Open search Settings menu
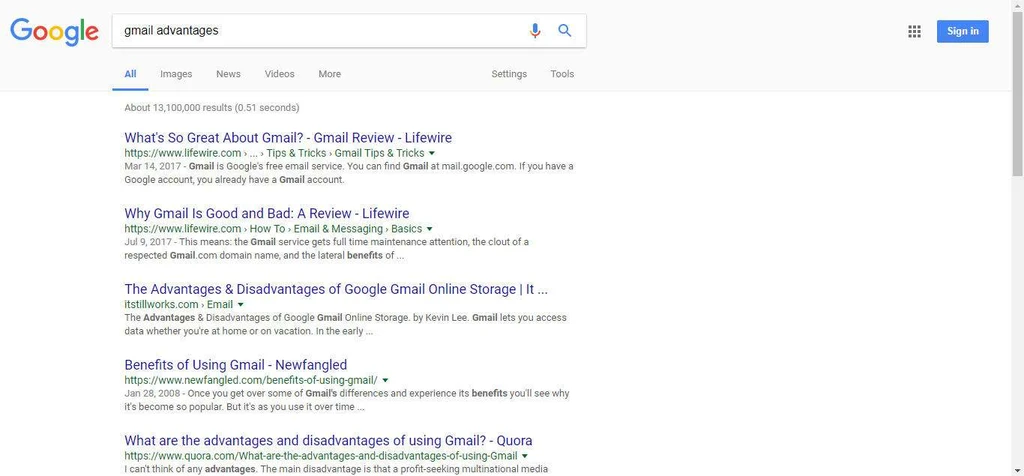This screenshot has width=1024, height=476. click(x=509, y=74)
